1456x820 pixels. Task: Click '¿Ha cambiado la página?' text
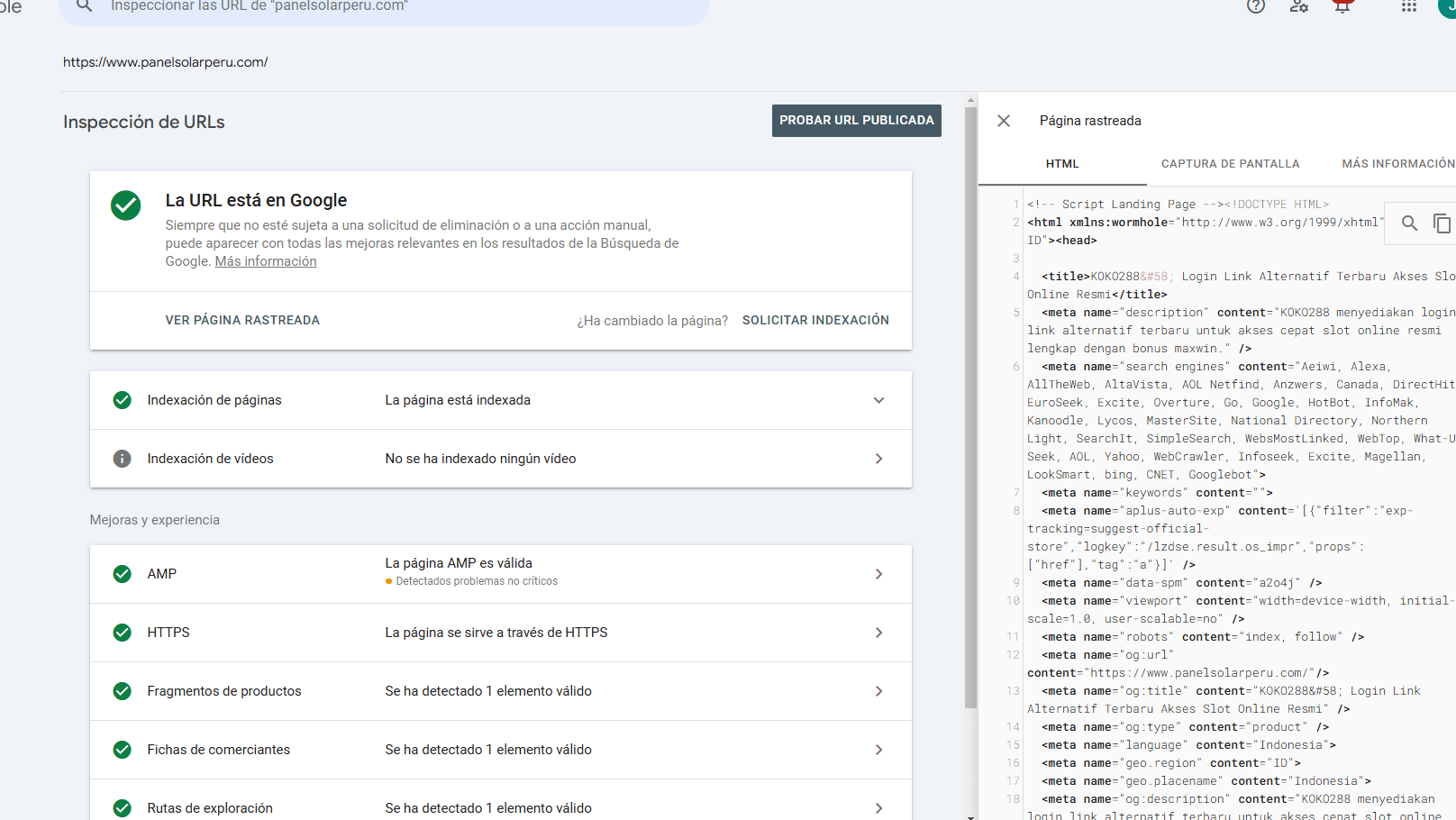[x=652, y=321]
